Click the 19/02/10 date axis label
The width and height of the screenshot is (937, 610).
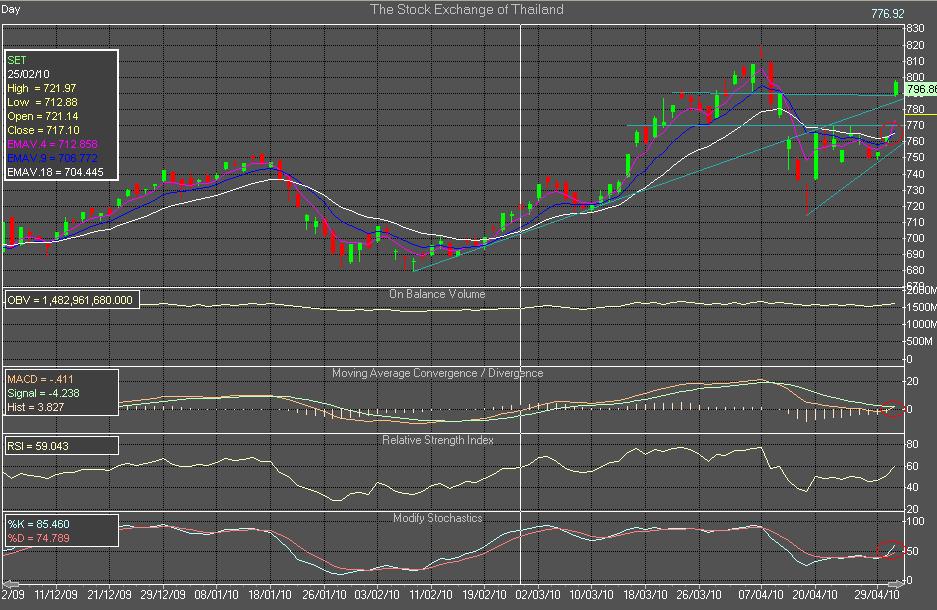coord(484,595)
